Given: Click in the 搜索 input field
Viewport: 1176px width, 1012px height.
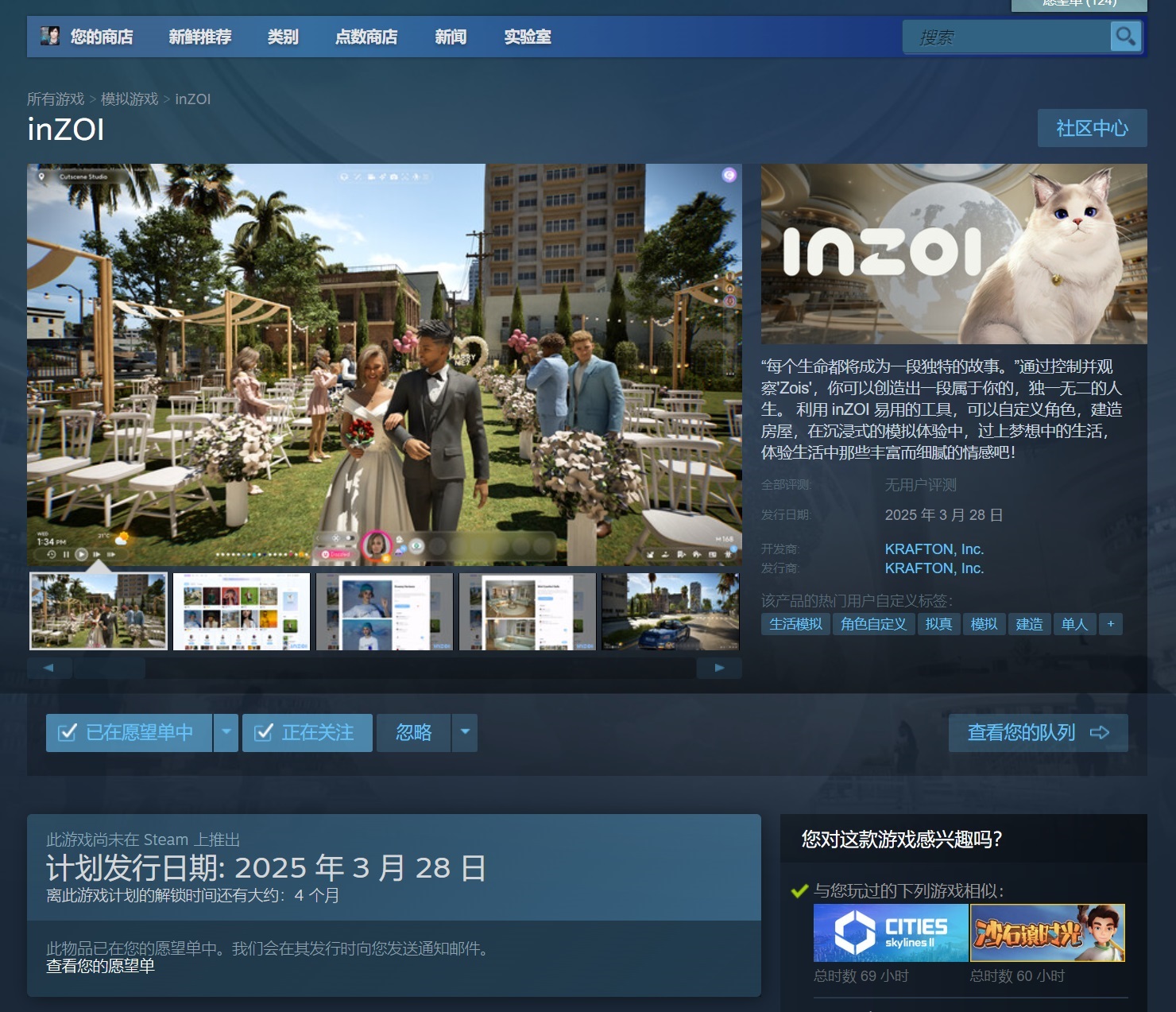Looking at the screenshot, I should tap(1006, 37).
